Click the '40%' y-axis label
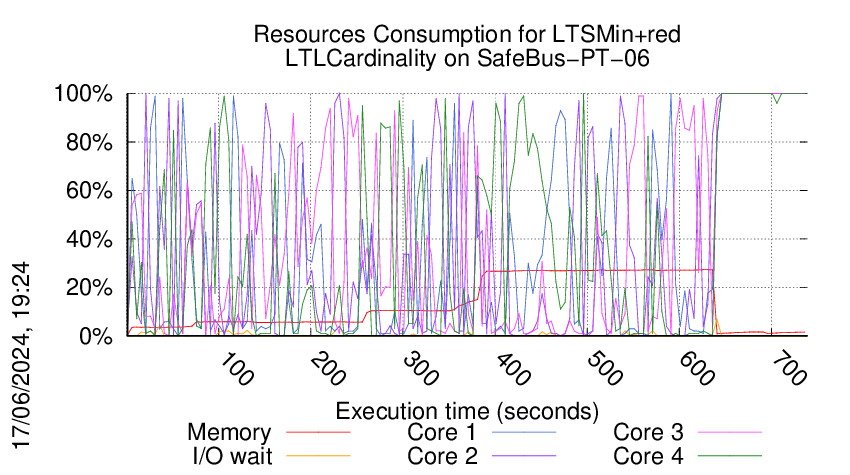This screenshot has height=475, width=850. pyautogui.click(x=89, y=239)
